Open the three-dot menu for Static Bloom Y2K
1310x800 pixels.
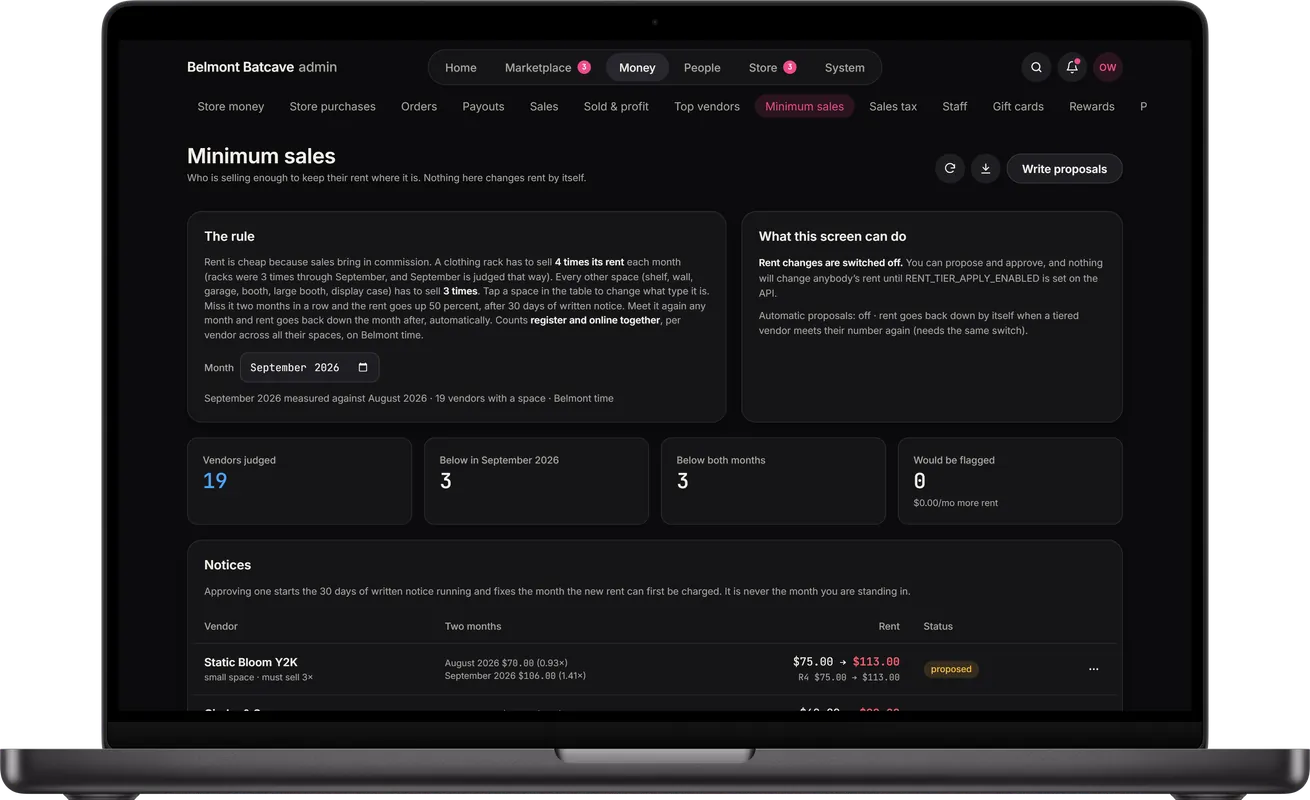(x=1093, y=669)
